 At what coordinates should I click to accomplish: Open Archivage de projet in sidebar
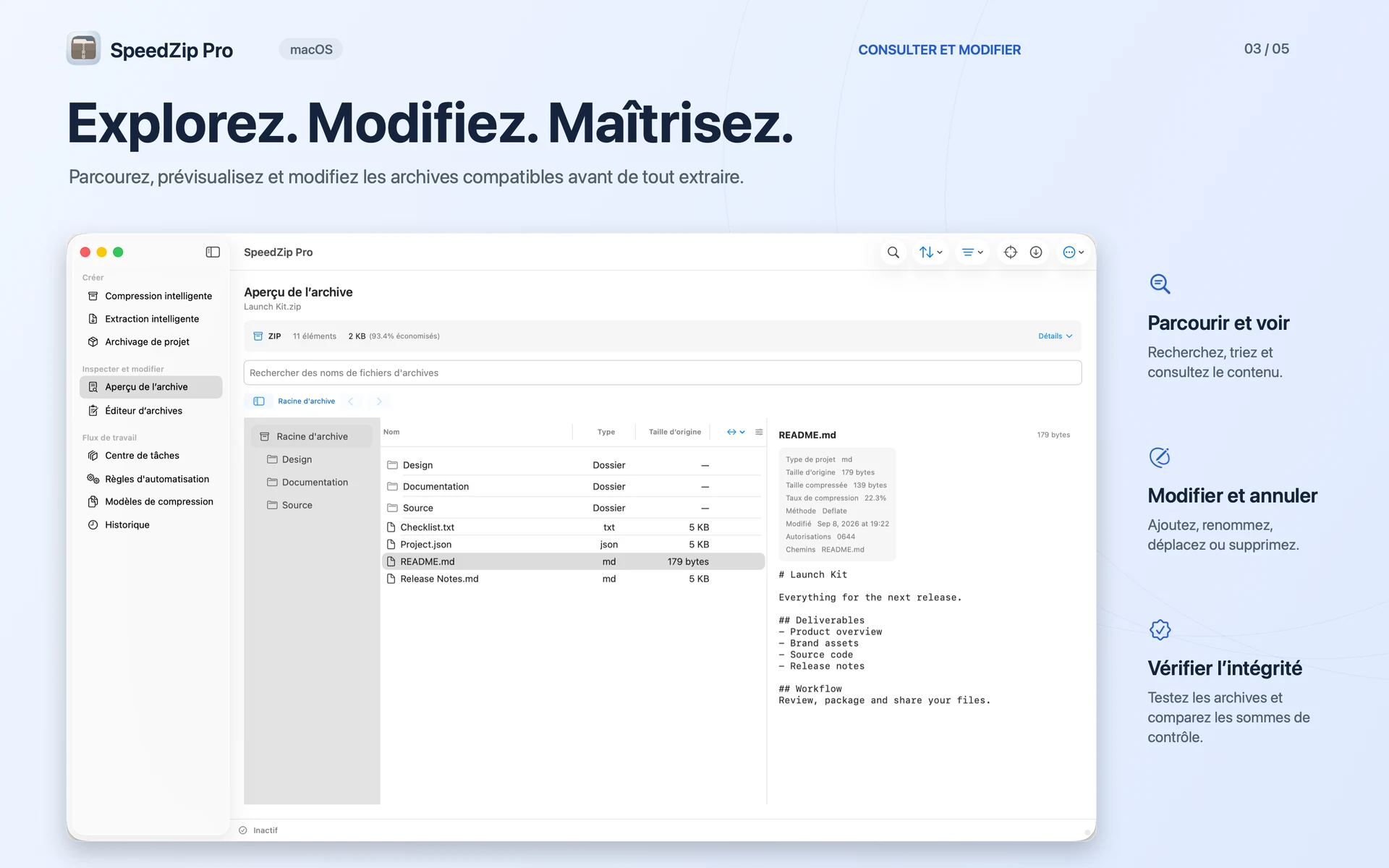tap(150, 342)
